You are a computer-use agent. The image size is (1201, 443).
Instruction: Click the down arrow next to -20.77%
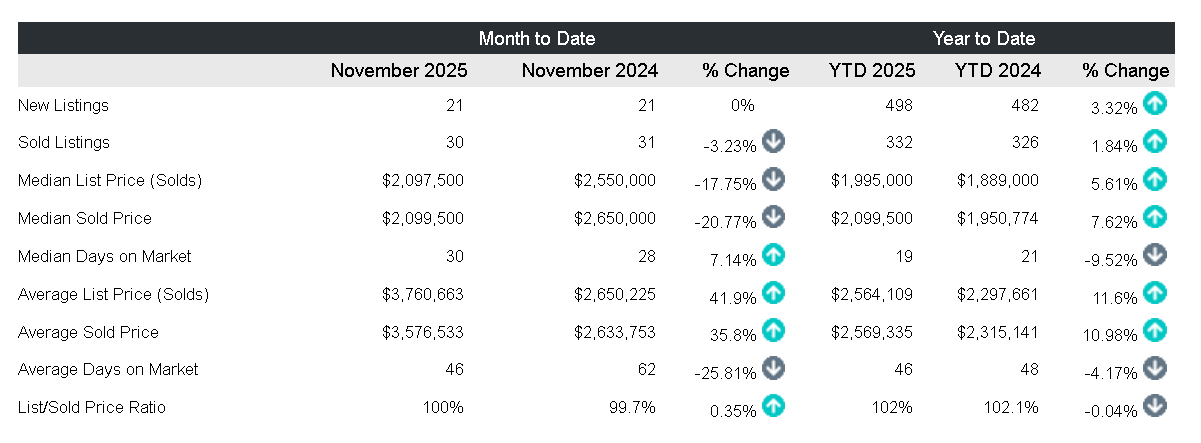tap(773, 217)
